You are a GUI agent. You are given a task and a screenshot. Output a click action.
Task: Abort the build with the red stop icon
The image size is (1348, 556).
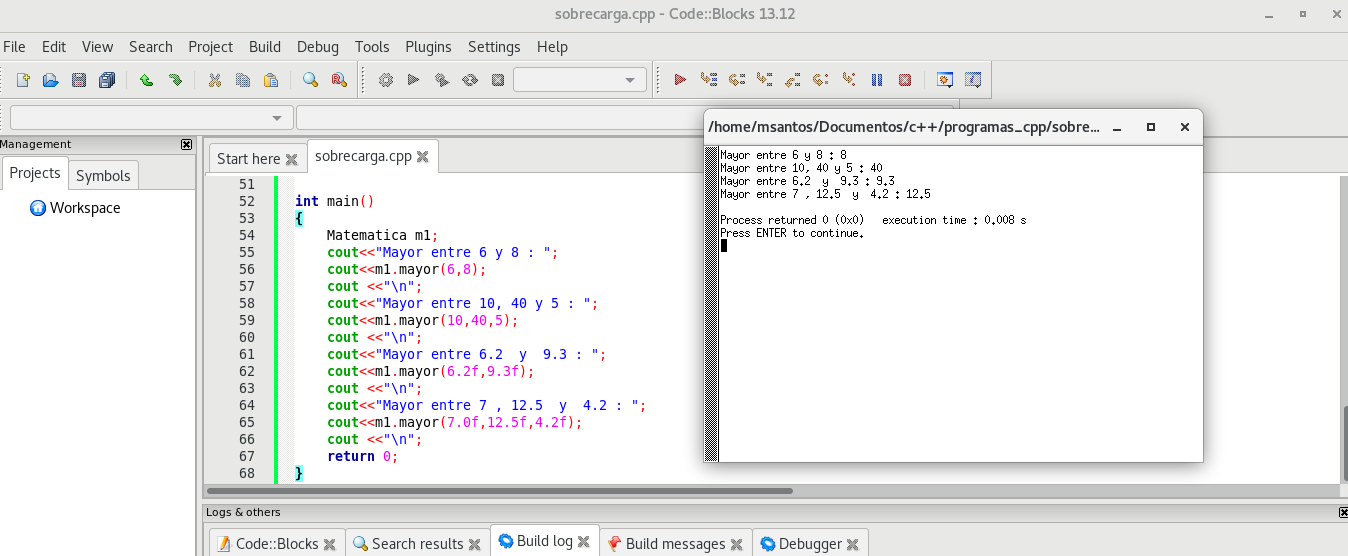point(497,80)
